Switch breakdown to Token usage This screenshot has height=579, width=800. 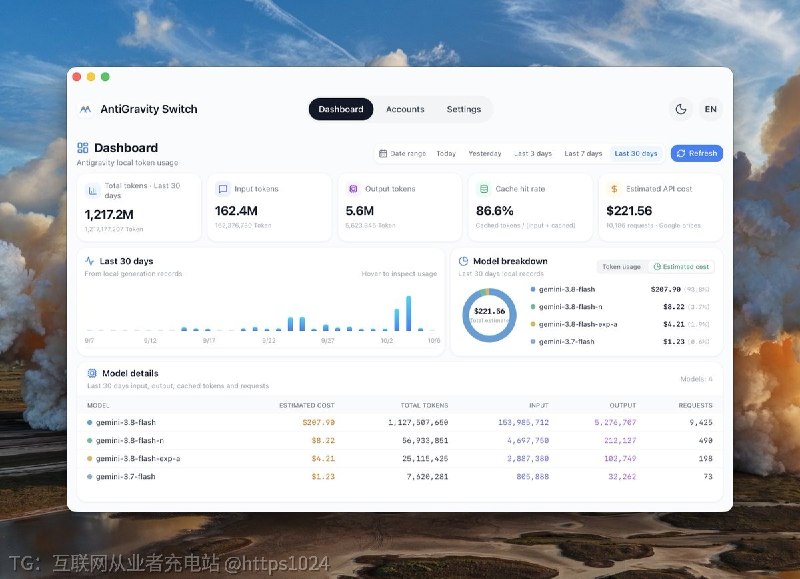click(x=621, y=267)
